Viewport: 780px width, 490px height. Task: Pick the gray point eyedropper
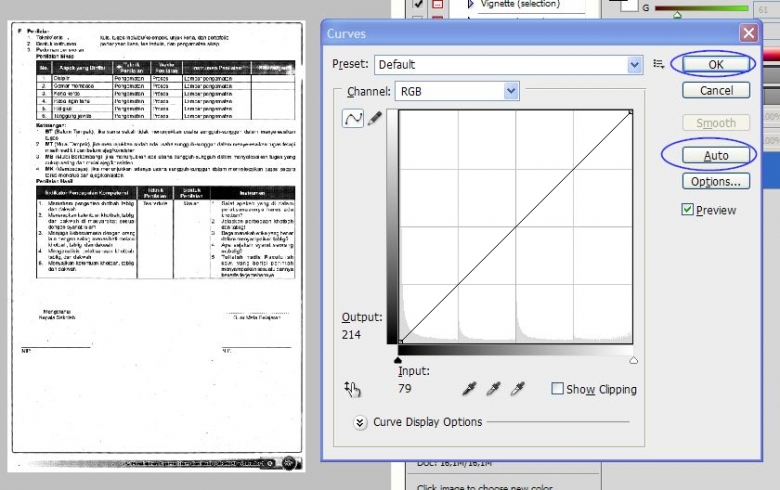pos(492,389)
